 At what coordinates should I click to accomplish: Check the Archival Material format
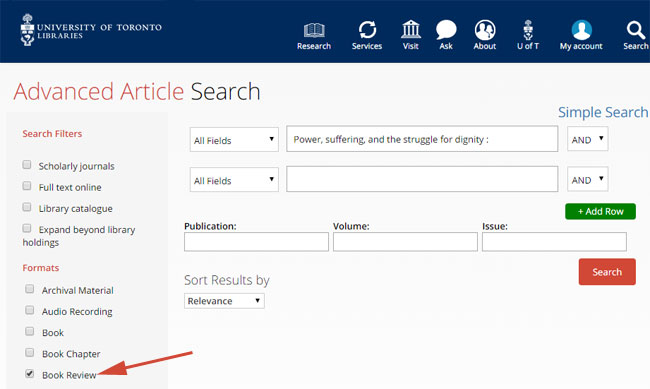29,289
